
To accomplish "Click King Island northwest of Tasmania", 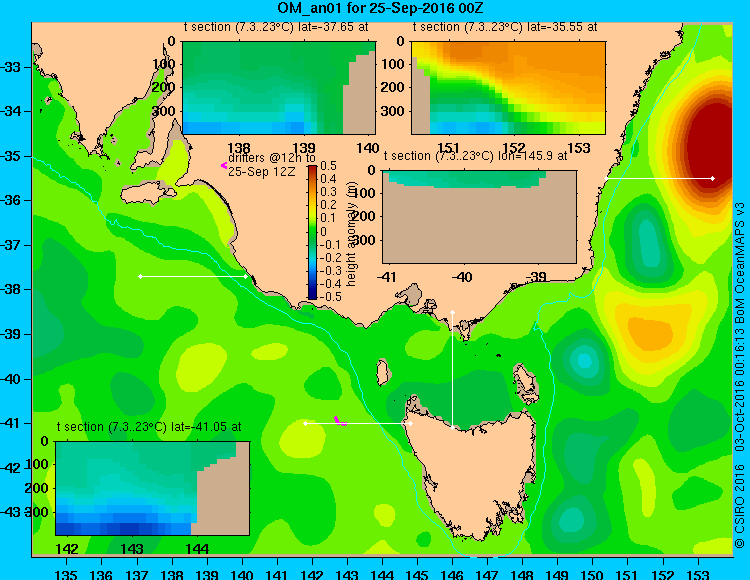I will click(382, 372).
